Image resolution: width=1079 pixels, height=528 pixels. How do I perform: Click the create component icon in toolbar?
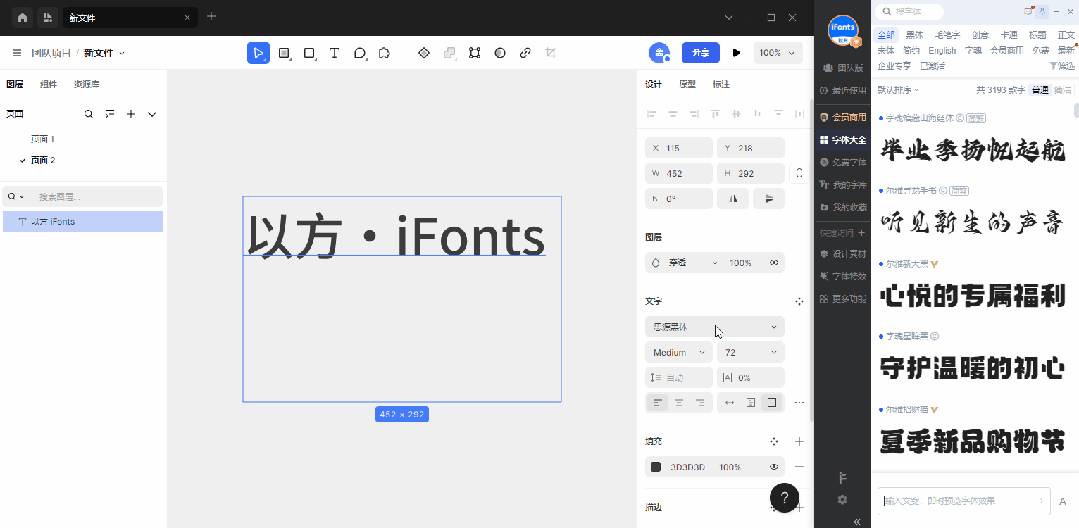(x=423, y=53)
